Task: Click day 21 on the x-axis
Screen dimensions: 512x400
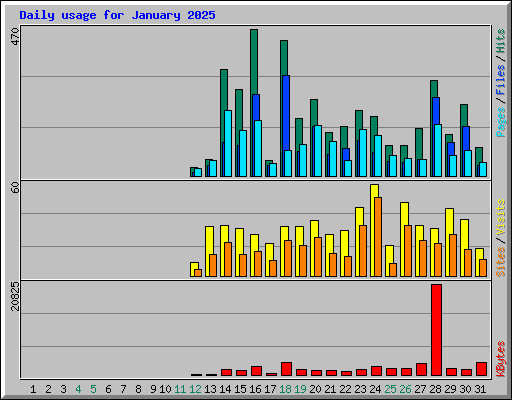Action: pos(330,389)
